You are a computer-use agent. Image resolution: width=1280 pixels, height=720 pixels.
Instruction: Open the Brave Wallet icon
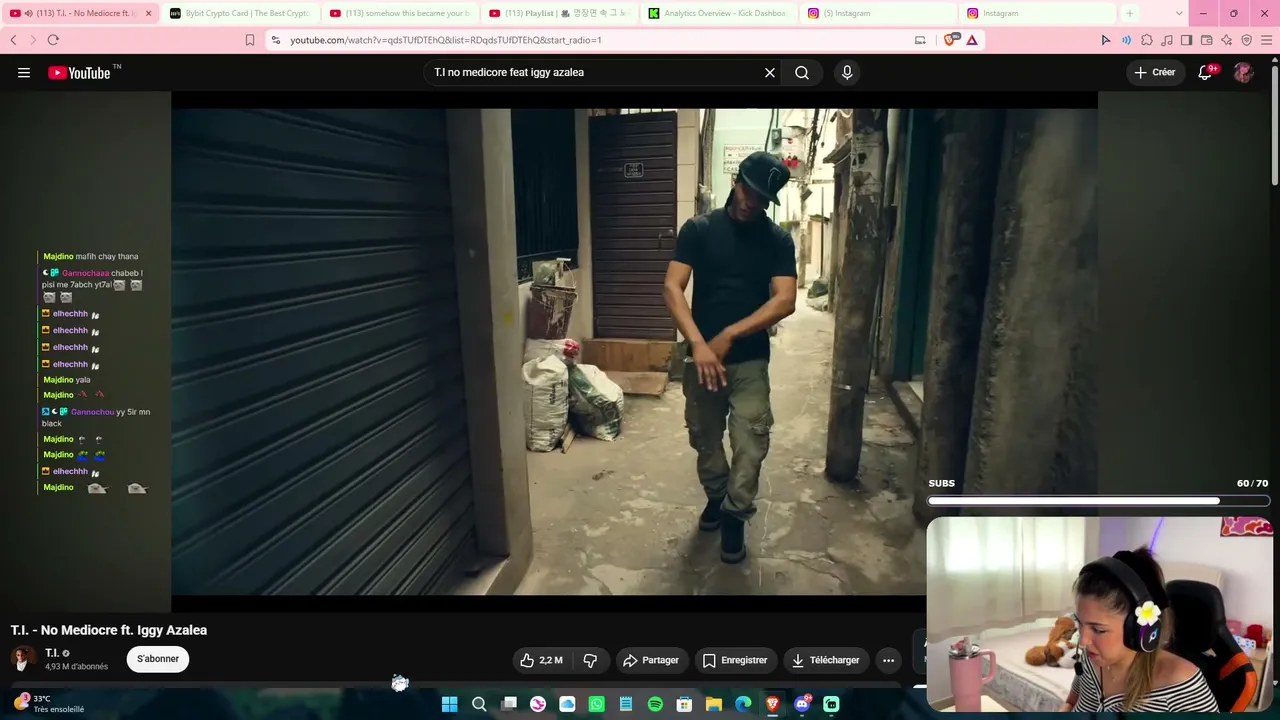pos(1207,40)
